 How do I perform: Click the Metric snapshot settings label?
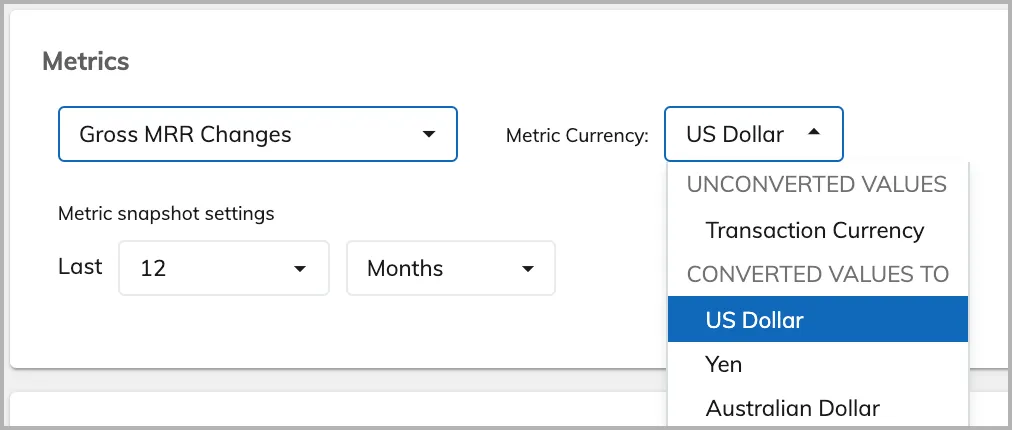166,213
